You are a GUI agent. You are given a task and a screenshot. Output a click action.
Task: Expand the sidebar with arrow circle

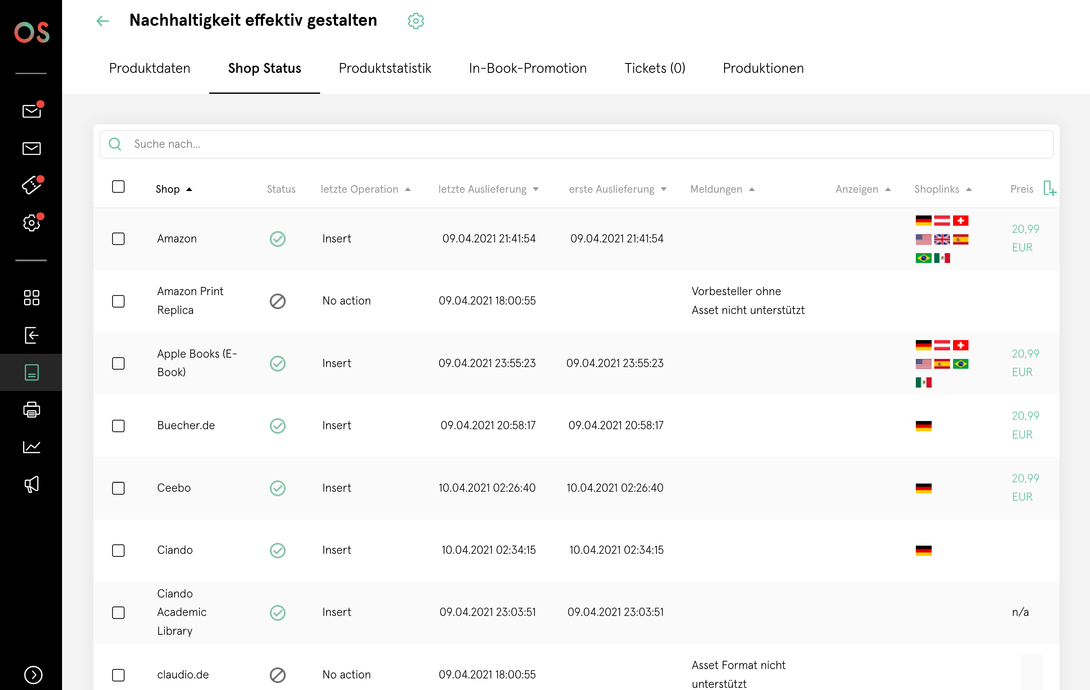(33, 675)
